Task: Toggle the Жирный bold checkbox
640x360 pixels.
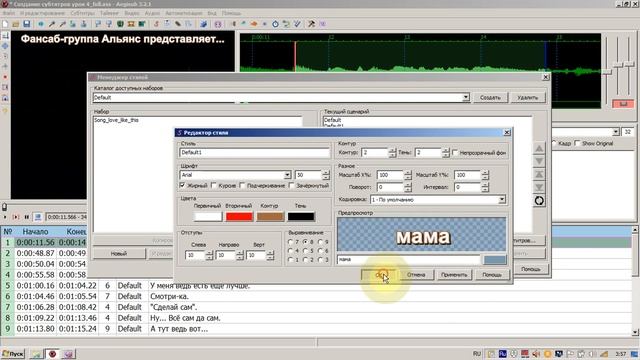Action: click(182, 186)
